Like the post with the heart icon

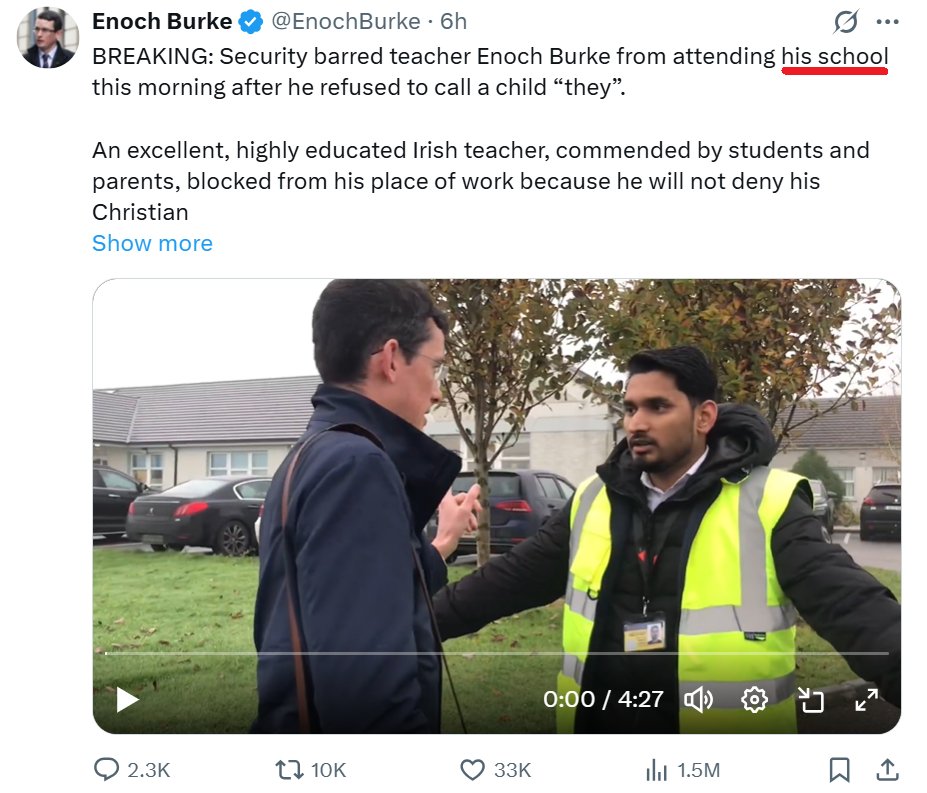pyautogui.click(x=472, y=769)
